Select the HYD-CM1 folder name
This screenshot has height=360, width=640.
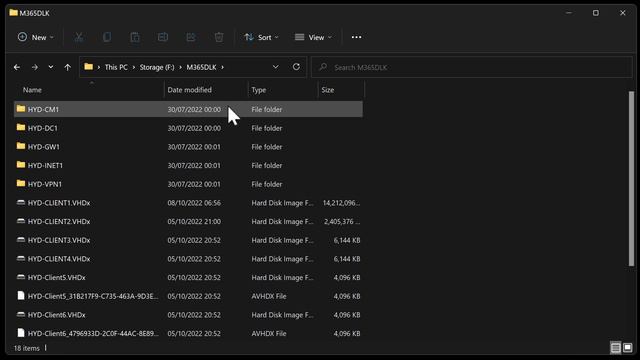pyautogui.click(x=43, y=109)
